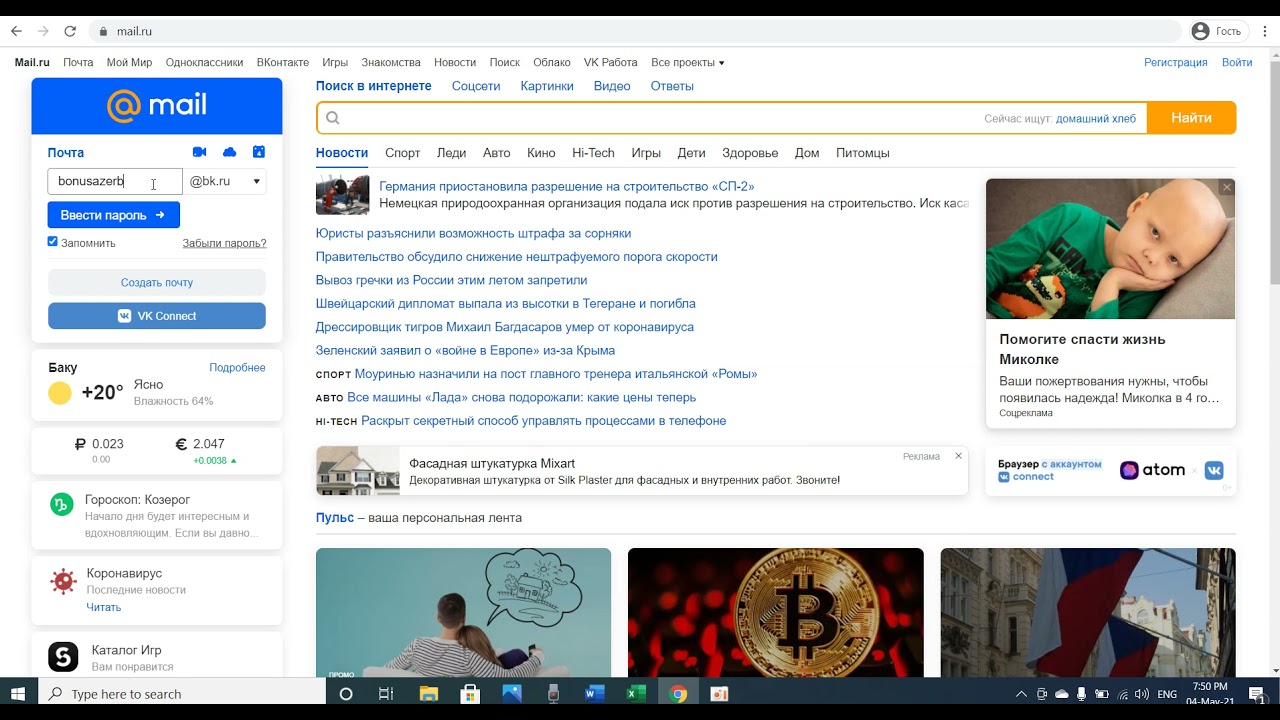The width and height of the screenshot is (1280, 720).
Task: Close the Mixart advertisement banner
Action: (958, 456)
